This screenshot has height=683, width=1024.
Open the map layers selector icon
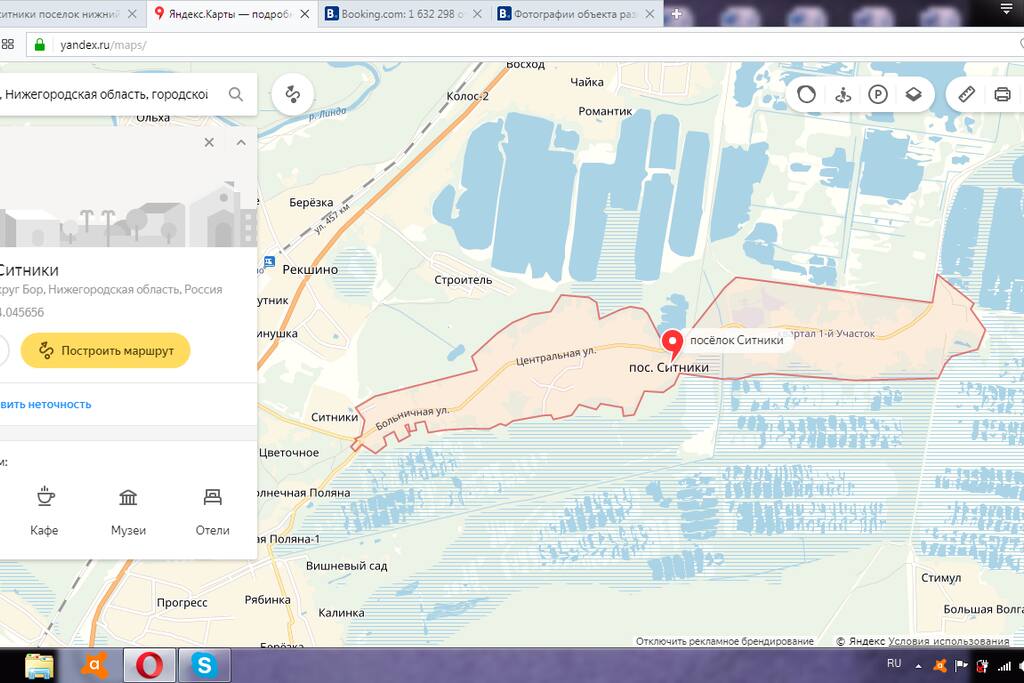point(914,95)
